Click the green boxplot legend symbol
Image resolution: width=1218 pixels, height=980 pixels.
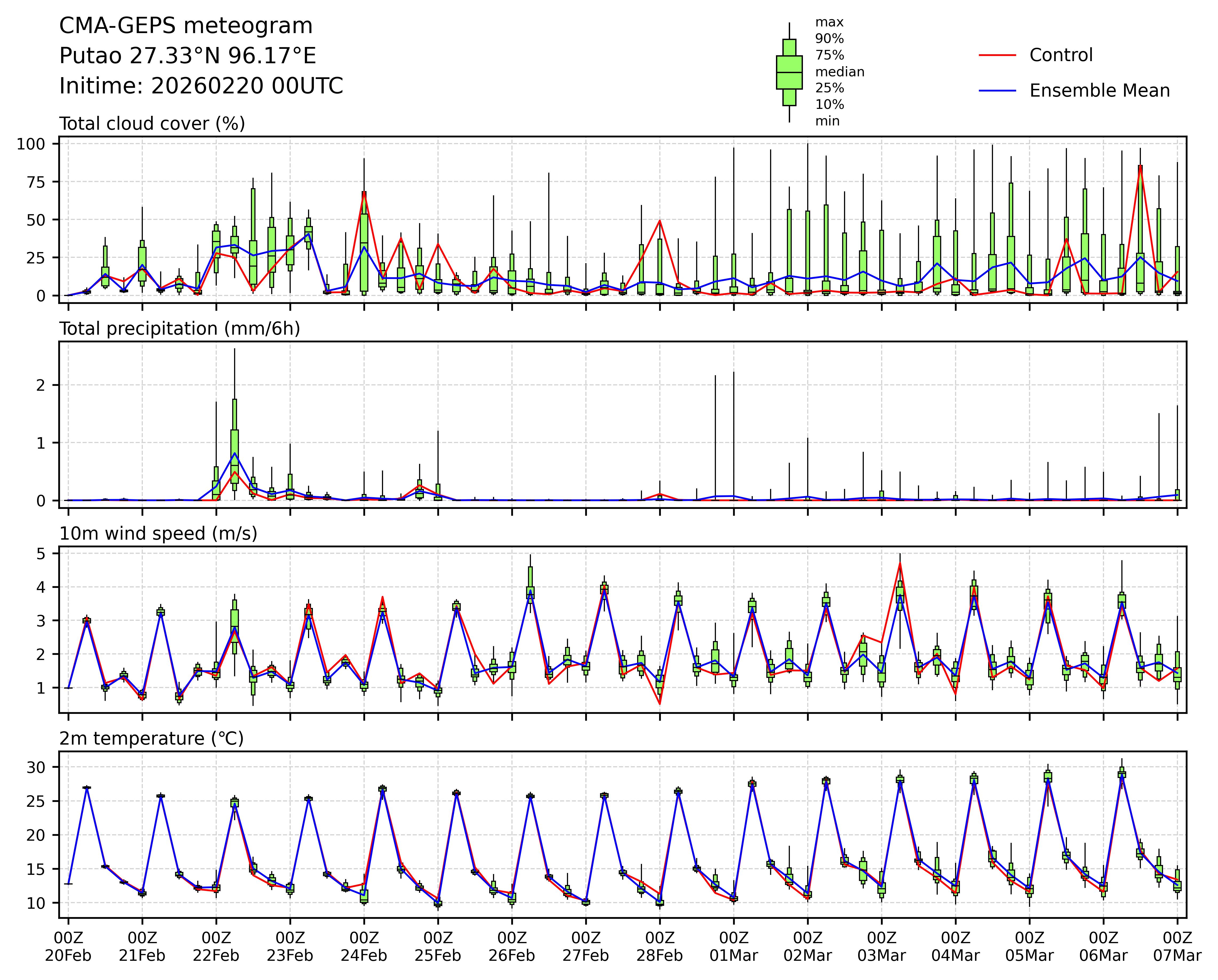click(x=789, y=72)
